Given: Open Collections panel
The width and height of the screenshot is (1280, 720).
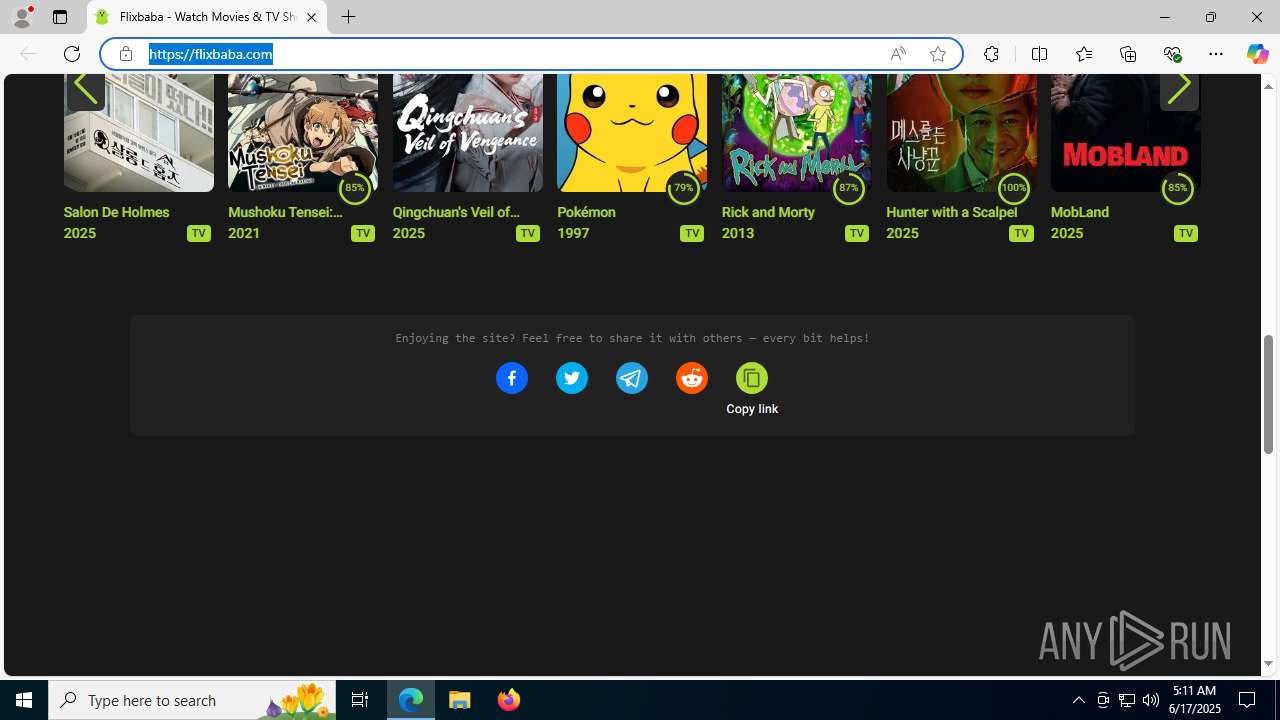Looking at the screenshot, I should click(1128, 54).
